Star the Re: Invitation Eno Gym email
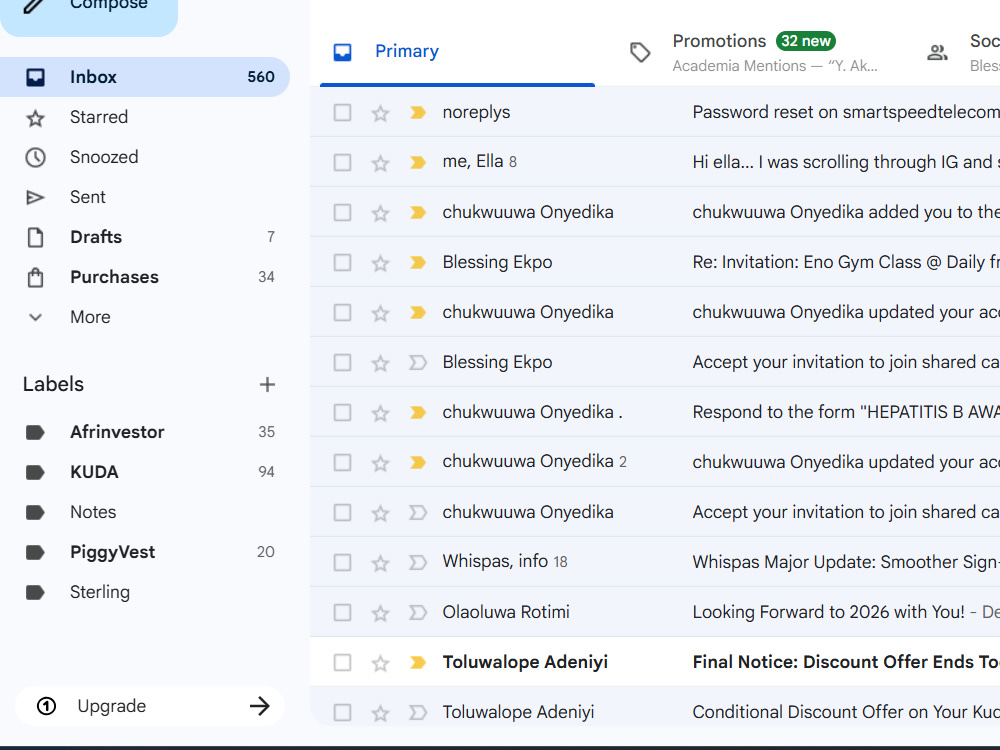 381,263
